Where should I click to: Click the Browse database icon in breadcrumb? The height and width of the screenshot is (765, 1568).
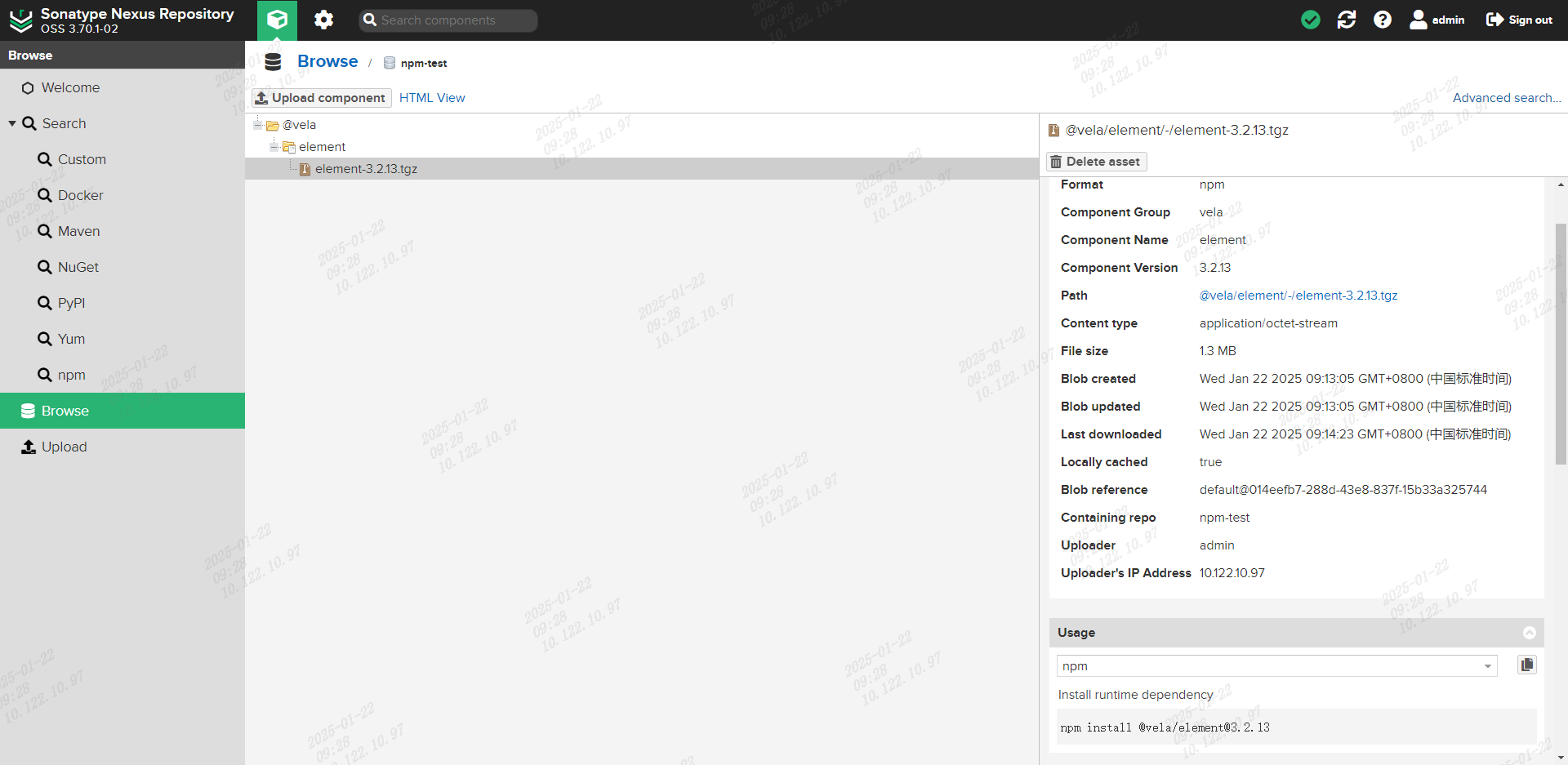tap(273, 62)
